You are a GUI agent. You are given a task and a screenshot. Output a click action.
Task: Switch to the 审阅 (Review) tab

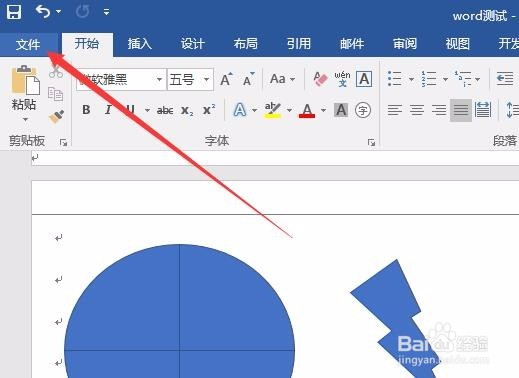(x=405, y=44)
